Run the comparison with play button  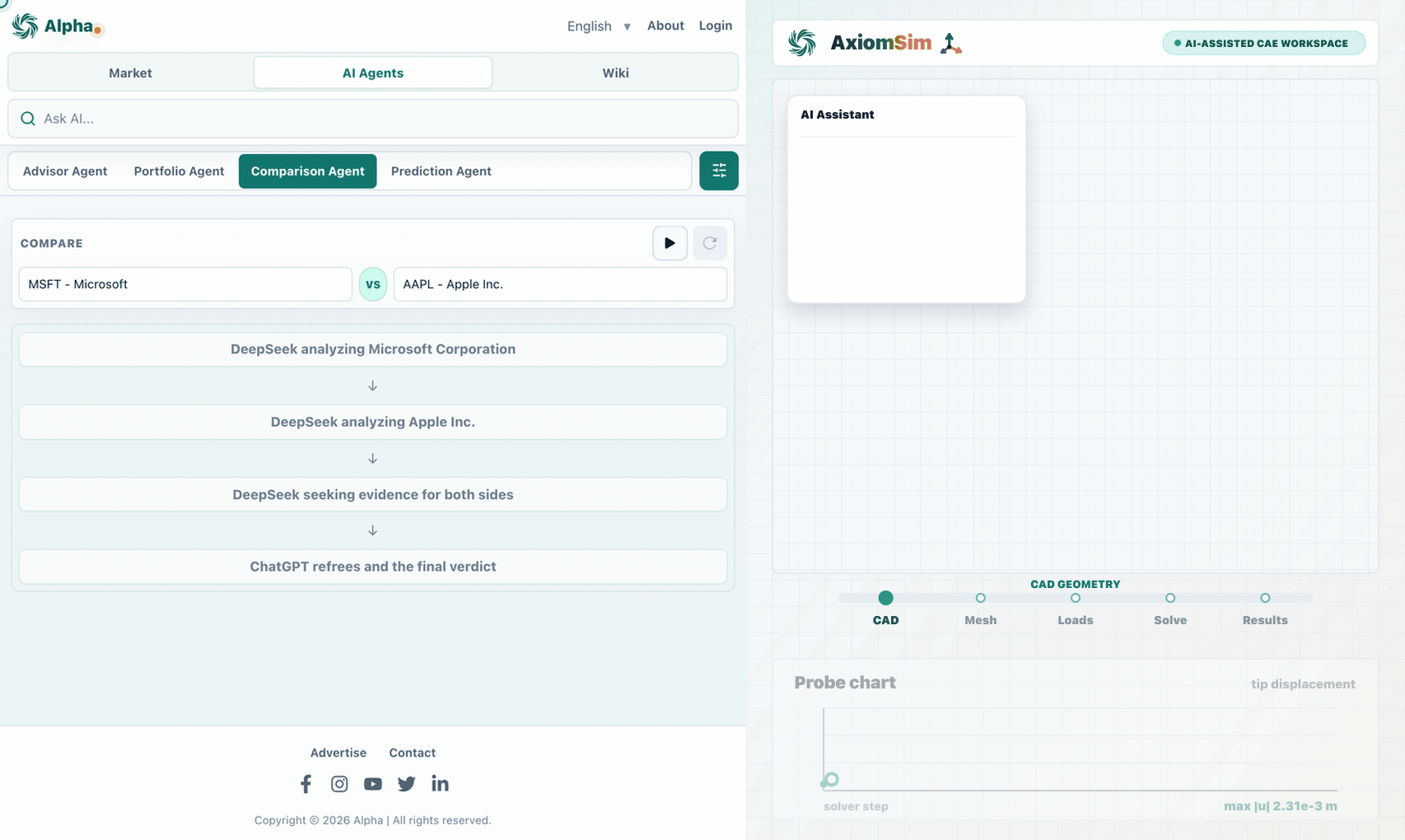[670, 243]
